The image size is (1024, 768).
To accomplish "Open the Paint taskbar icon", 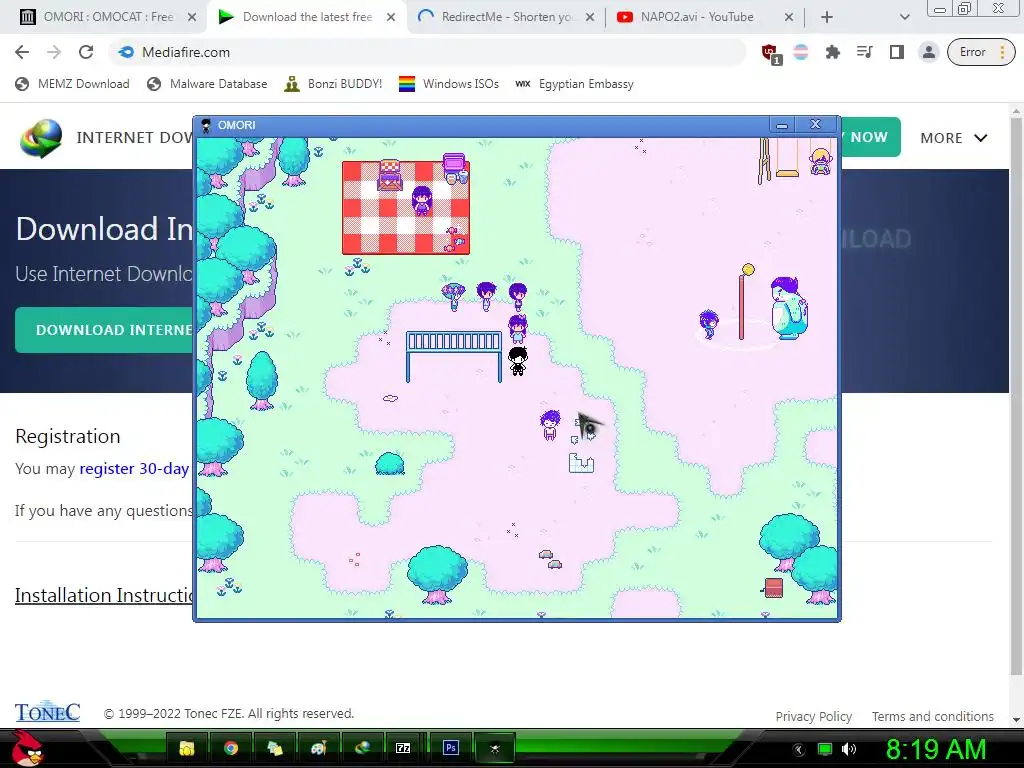I will [318, 748].
